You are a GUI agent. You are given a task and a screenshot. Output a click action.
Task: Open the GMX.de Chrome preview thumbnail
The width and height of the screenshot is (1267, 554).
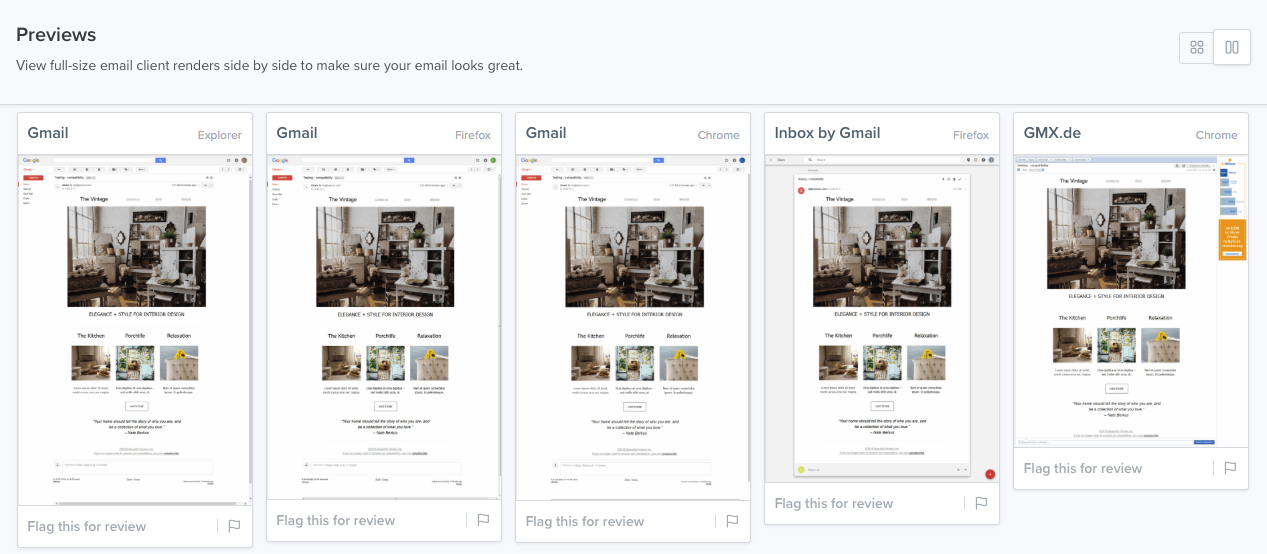coord(1131,301)
